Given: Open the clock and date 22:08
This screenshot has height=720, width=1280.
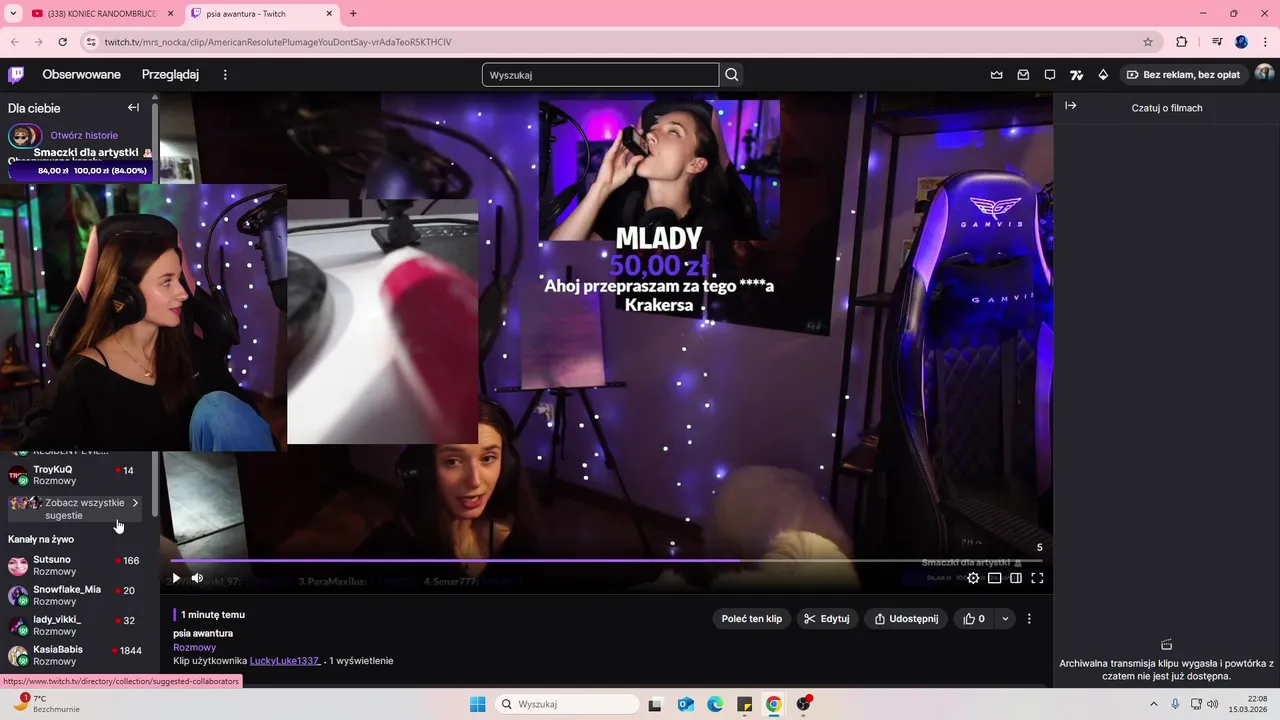Looking at the screenshot, I should [x=1249, y=704].
